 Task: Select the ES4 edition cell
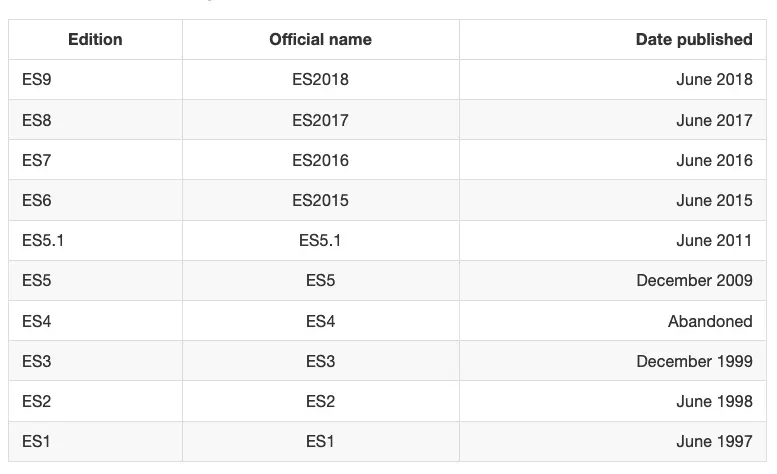coord(36,321)
